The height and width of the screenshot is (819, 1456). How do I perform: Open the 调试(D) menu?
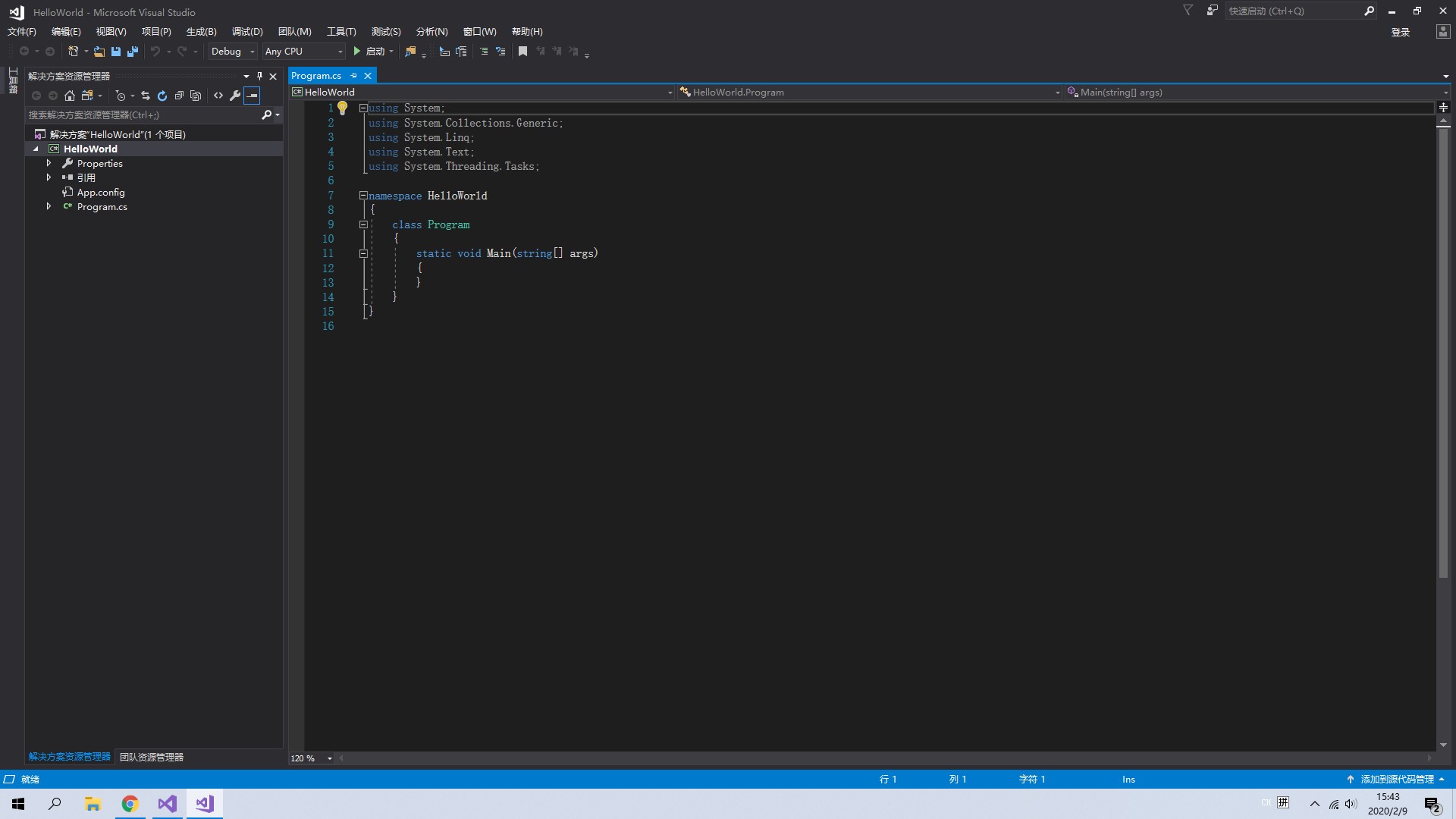(x=247, y=32)
